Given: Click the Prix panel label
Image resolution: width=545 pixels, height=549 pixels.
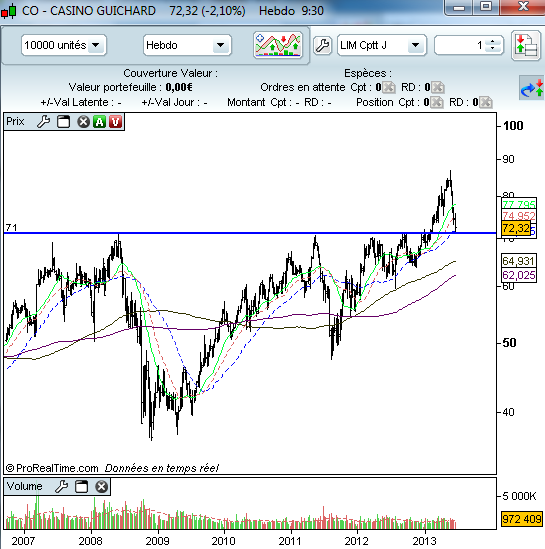Looking at the screenshot, I should 15,121.
